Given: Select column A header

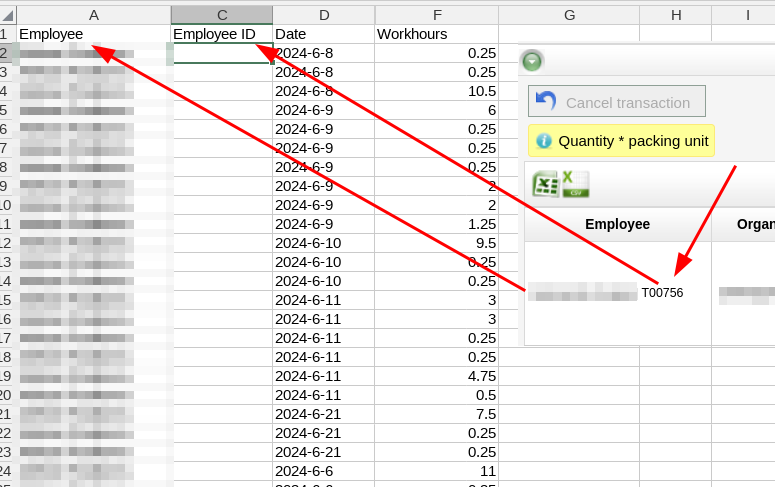Looking at the screenshot, I should coord(94,15).
